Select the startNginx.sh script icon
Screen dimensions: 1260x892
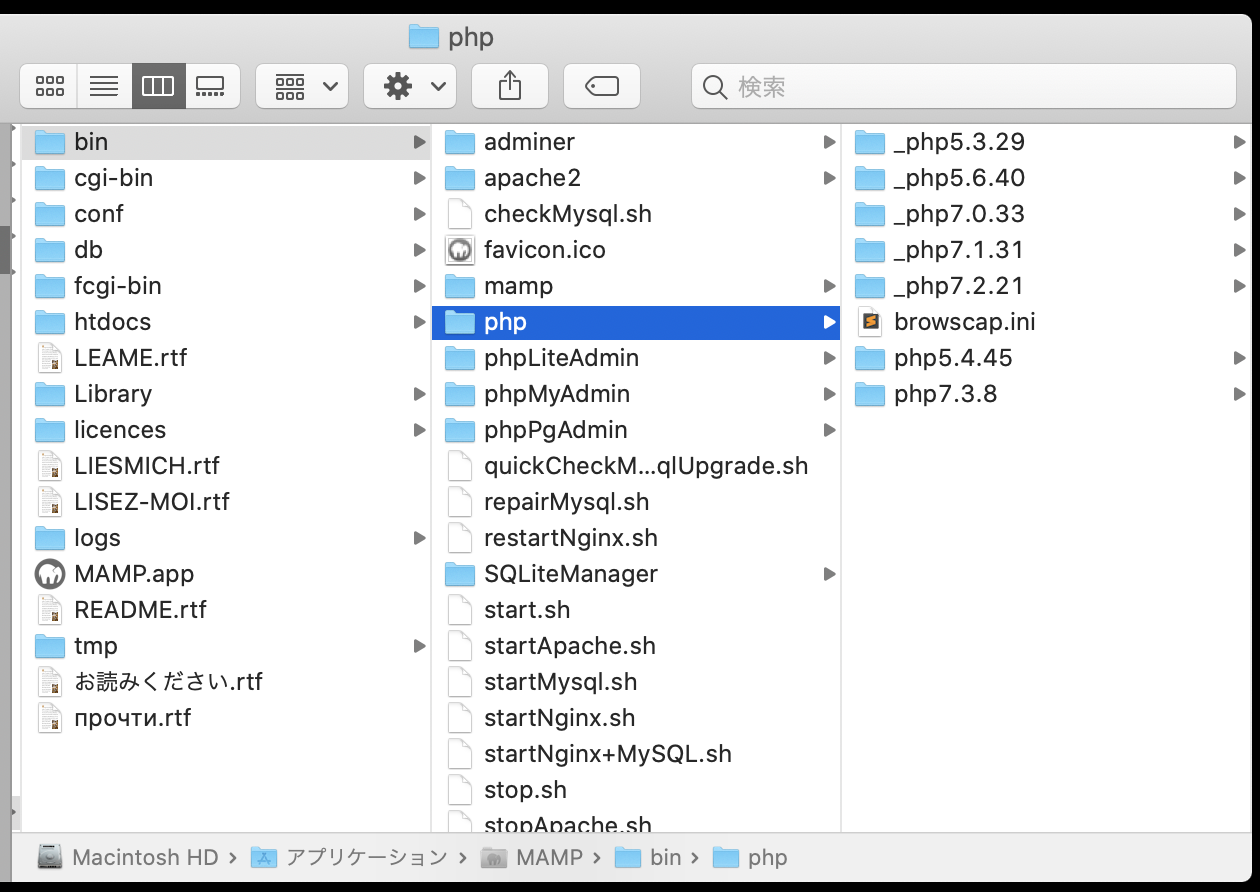coord(459,718)
